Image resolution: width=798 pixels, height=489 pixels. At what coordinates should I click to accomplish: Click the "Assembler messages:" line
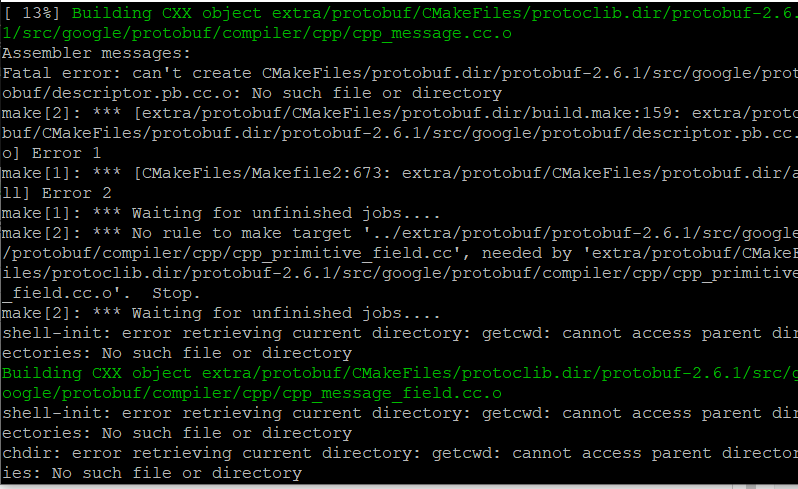click(96, 53)
